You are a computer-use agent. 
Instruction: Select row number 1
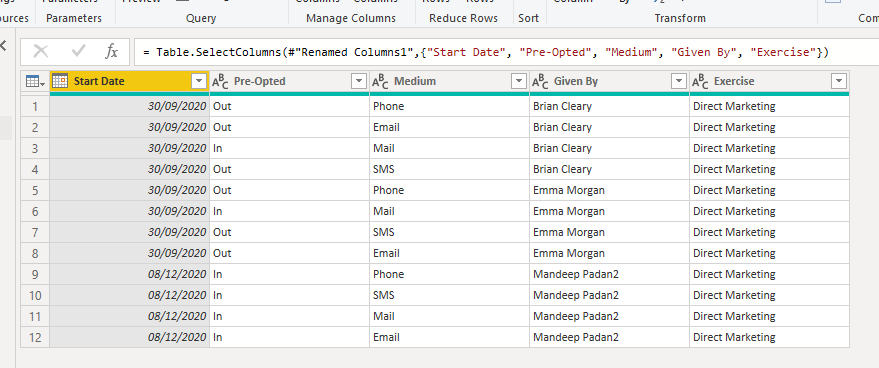35,106
